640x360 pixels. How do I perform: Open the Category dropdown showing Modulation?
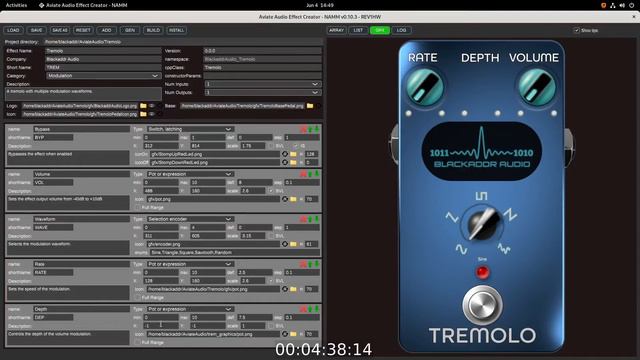click(103, 76)
